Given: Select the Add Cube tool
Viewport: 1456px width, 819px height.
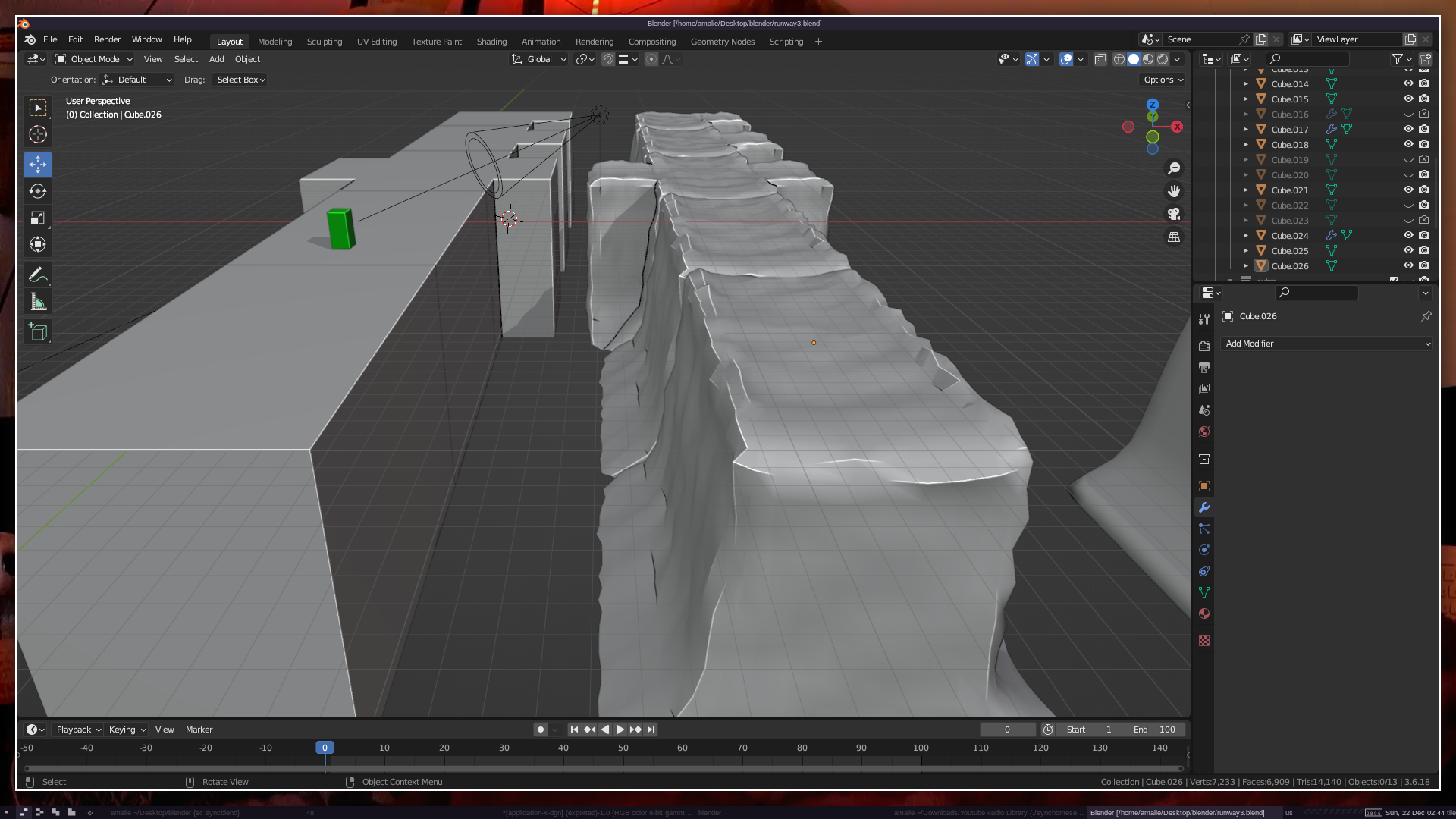Looking at the screenshot, I should coord(37,331).
